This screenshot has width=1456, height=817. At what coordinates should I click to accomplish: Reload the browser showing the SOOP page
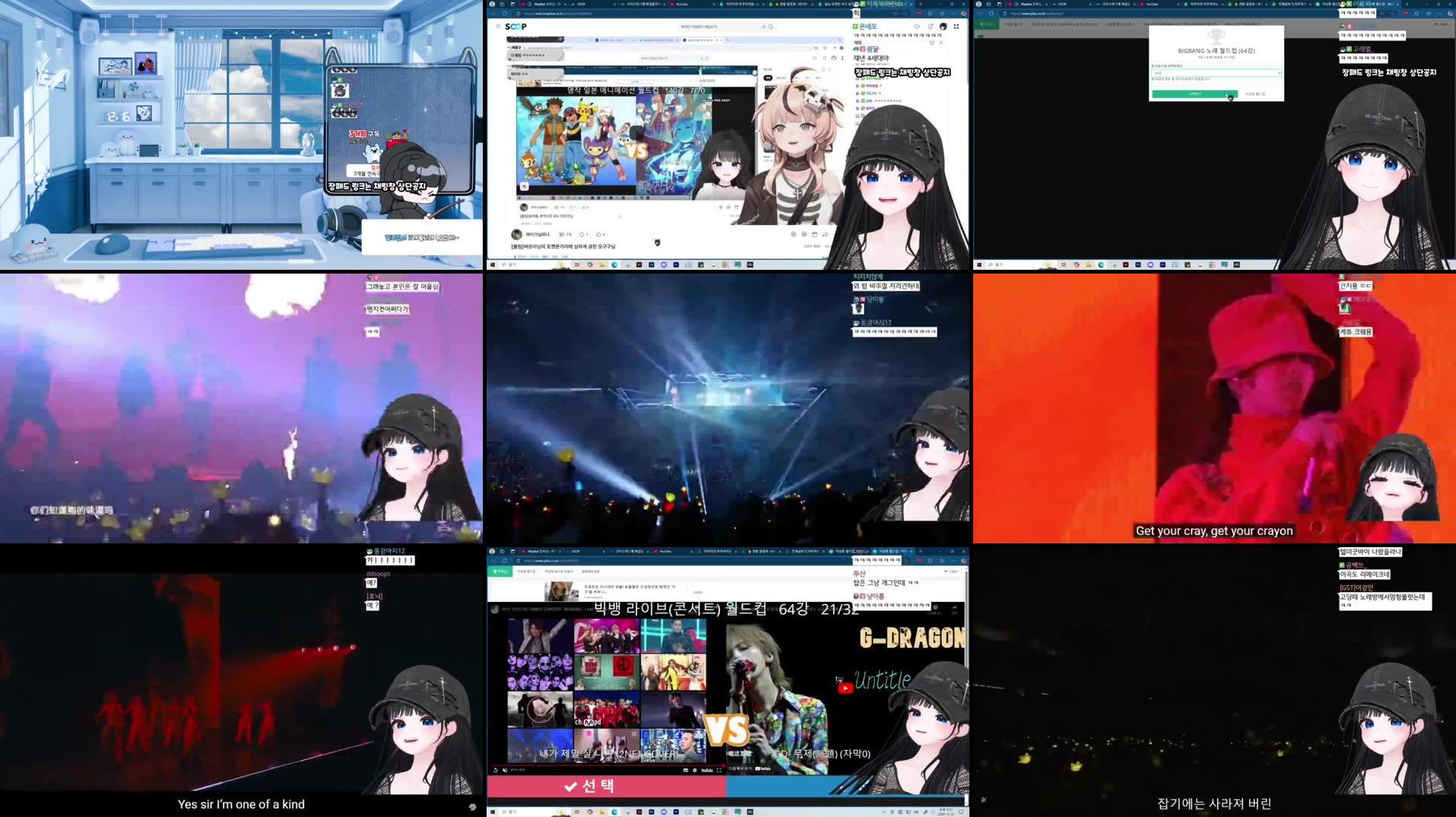(505, 13)
